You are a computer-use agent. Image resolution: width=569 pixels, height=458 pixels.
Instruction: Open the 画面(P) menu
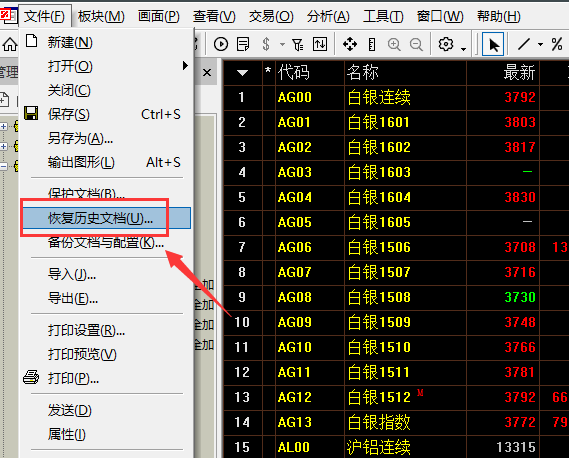[x=159, y=16]
